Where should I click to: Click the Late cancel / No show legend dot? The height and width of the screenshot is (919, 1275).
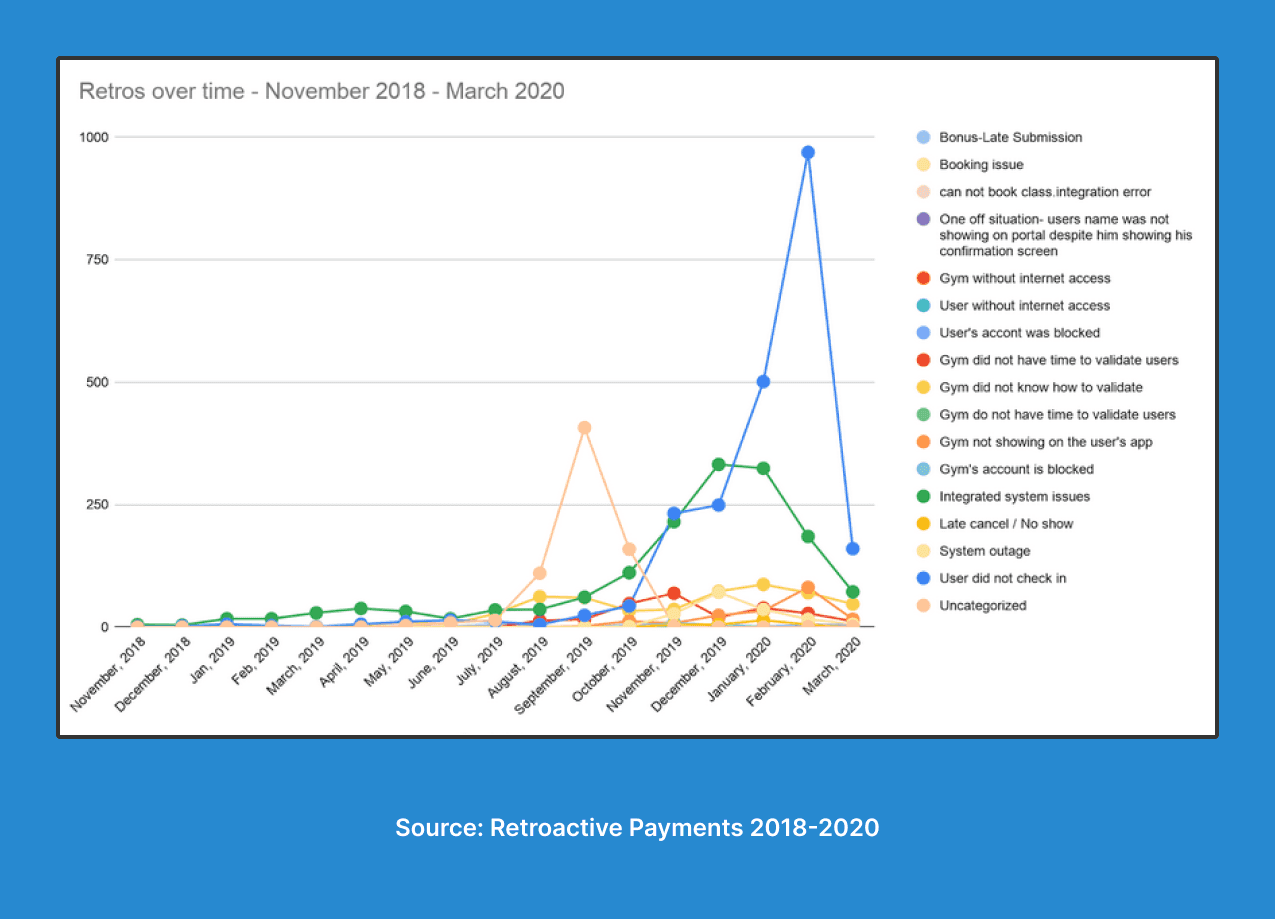coord(923,523)
